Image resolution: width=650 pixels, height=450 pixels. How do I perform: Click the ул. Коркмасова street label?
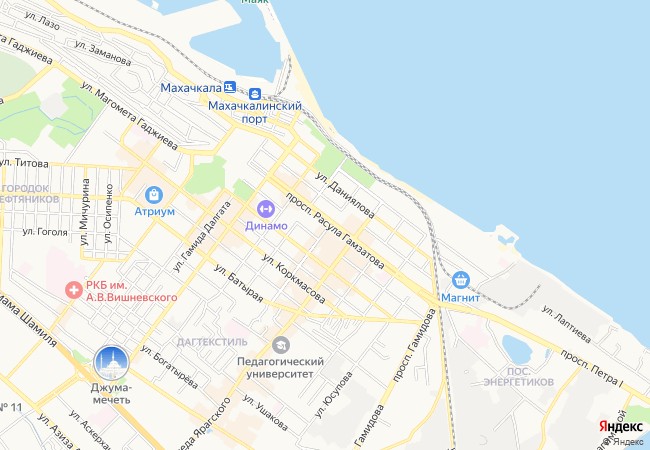[x=293, y=278]
